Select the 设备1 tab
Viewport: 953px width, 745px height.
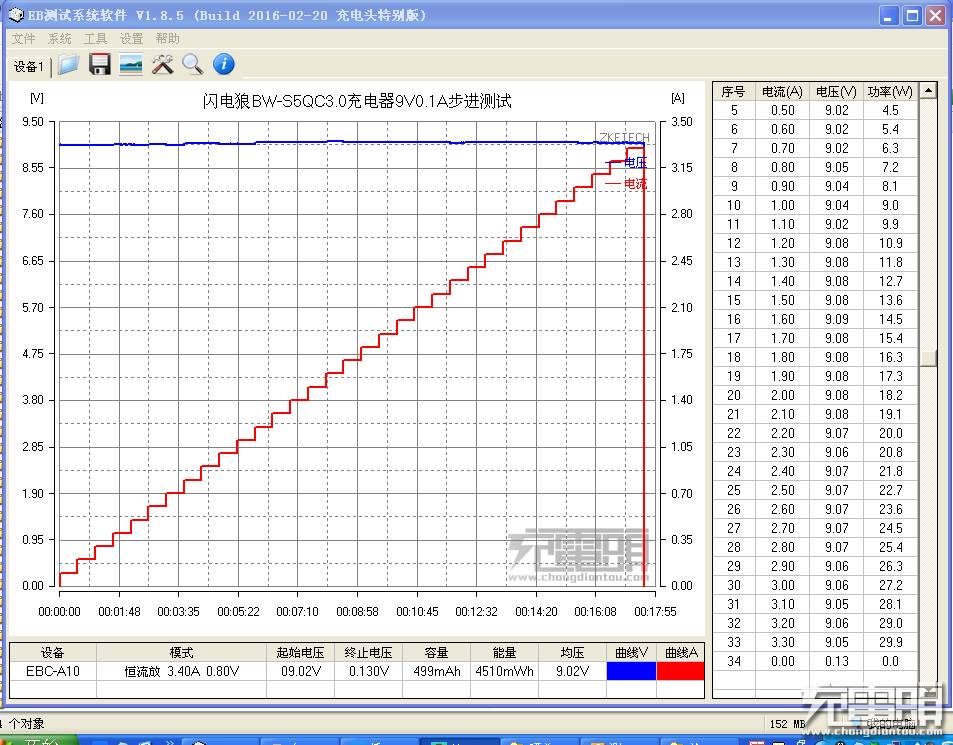[x=29, y=66]
